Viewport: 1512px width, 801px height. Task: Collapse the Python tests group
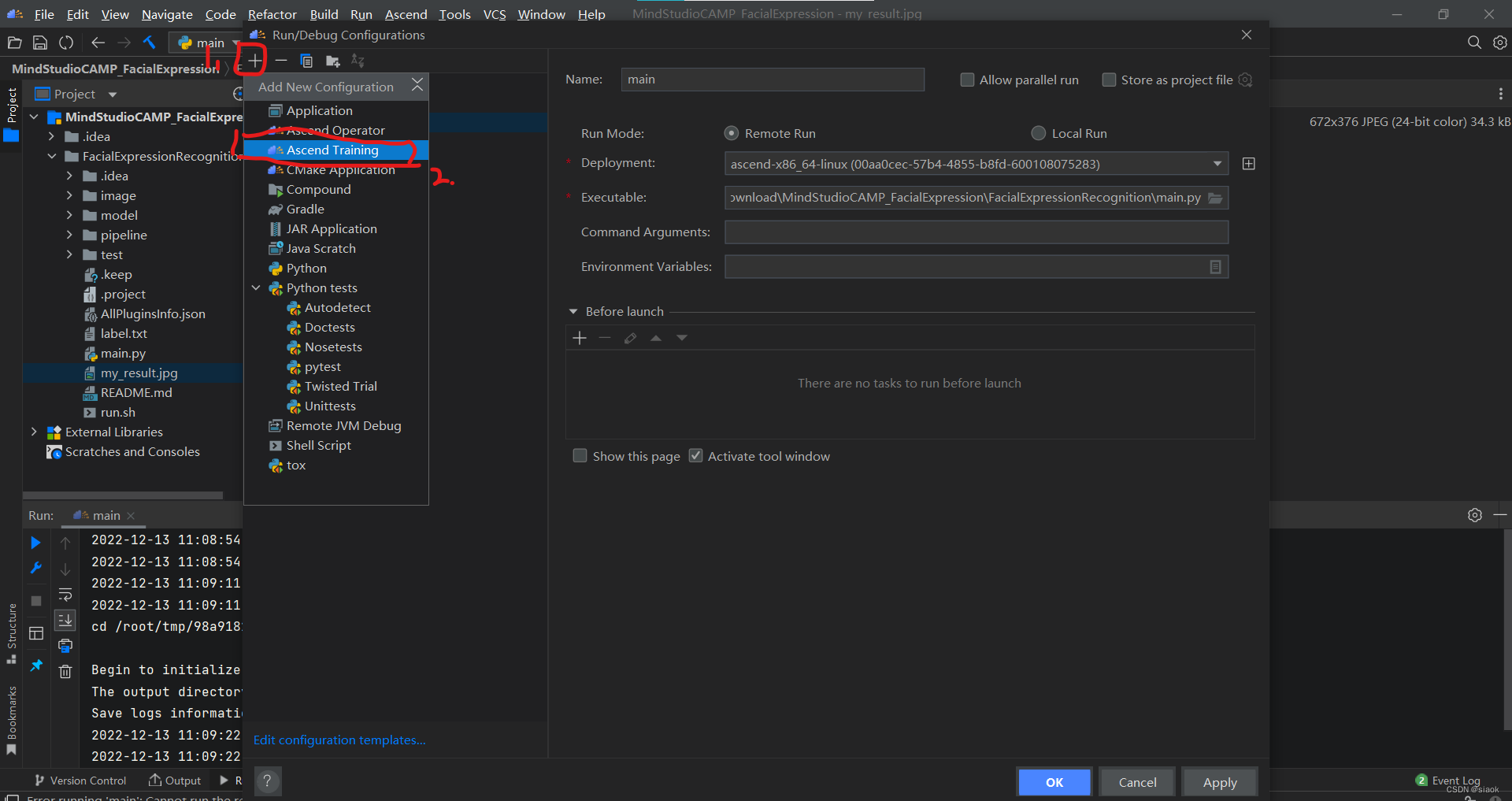(x=256, y=287)
